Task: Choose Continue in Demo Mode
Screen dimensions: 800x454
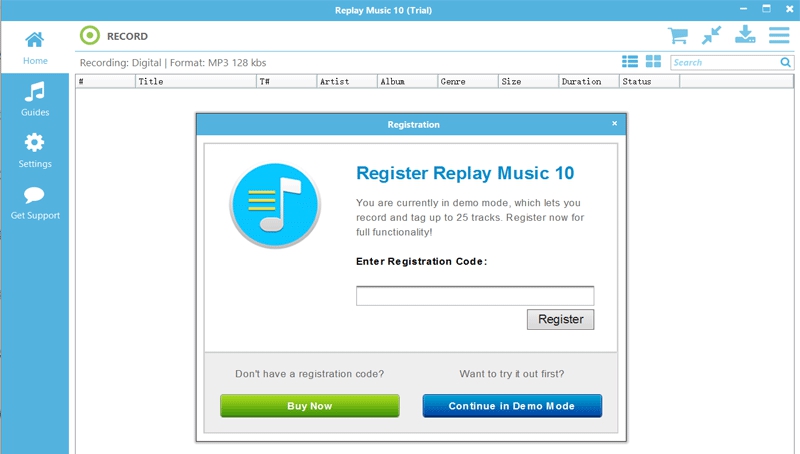Action: 512,406
